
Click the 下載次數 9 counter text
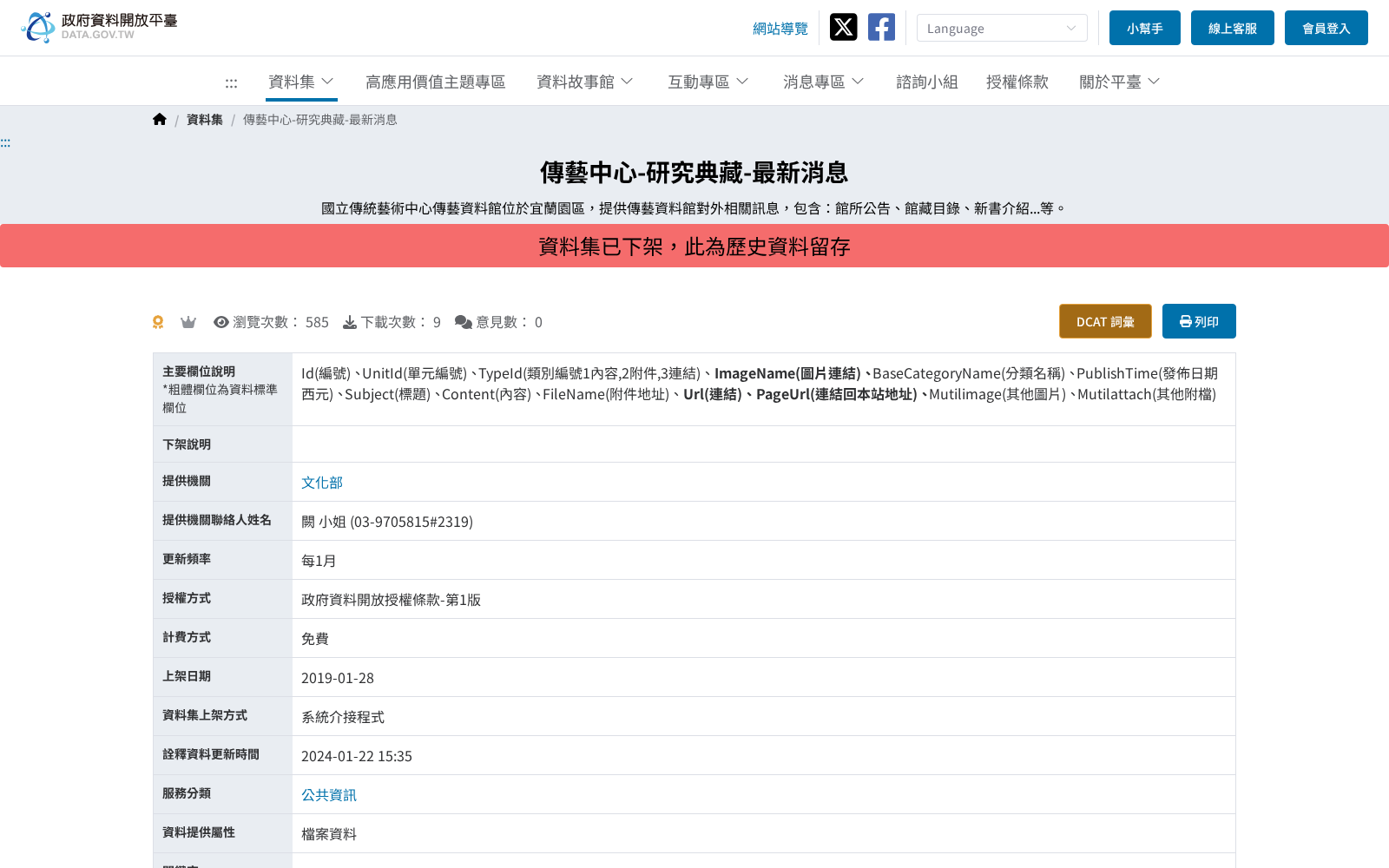pyautogui.click(x=401, y=322)
